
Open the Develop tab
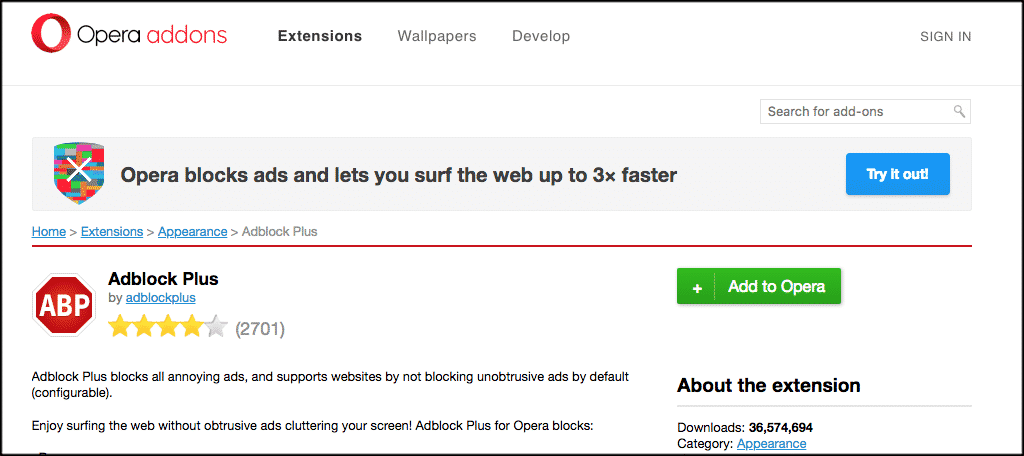tap(541, 36)
